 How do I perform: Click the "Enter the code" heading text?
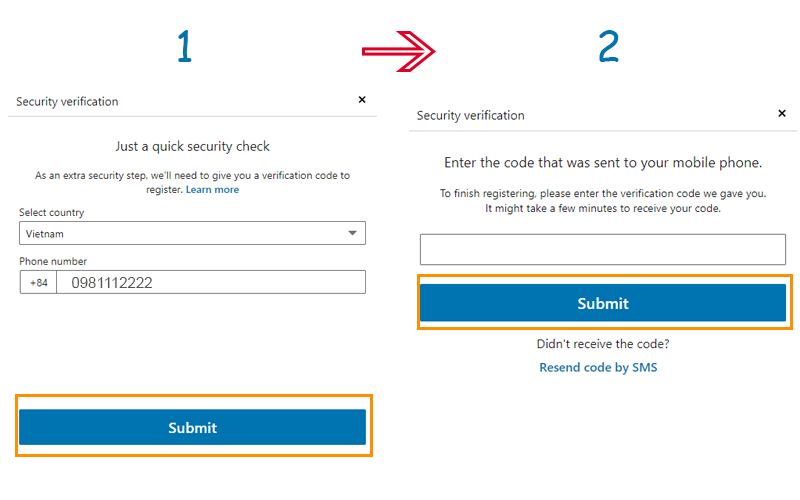tap(602, 163)
